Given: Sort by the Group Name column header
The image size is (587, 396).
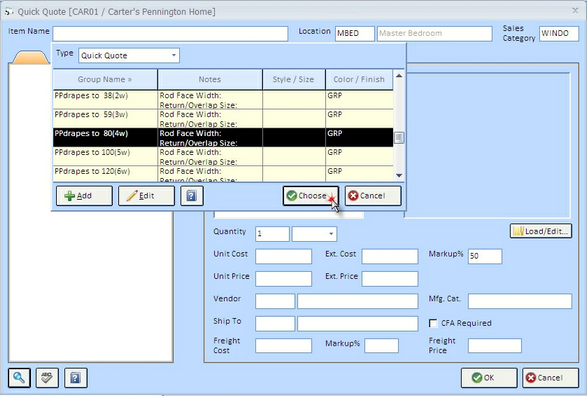Looking at the screenshot, I should [x=105, y=79].
